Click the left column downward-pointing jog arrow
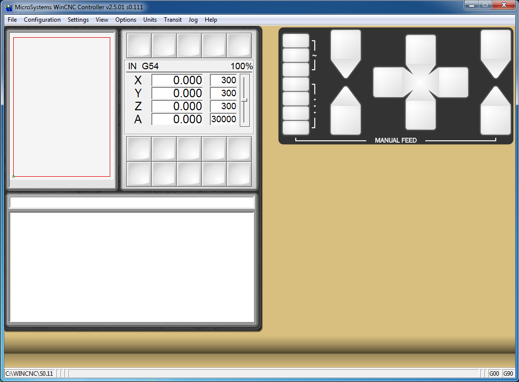This screenshot has height=382, width=519. click(x=345, y=54)
